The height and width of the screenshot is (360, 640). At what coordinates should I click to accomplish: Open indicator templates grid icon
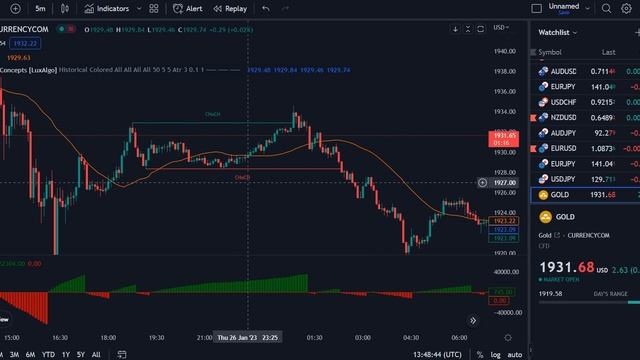[154, 9]
